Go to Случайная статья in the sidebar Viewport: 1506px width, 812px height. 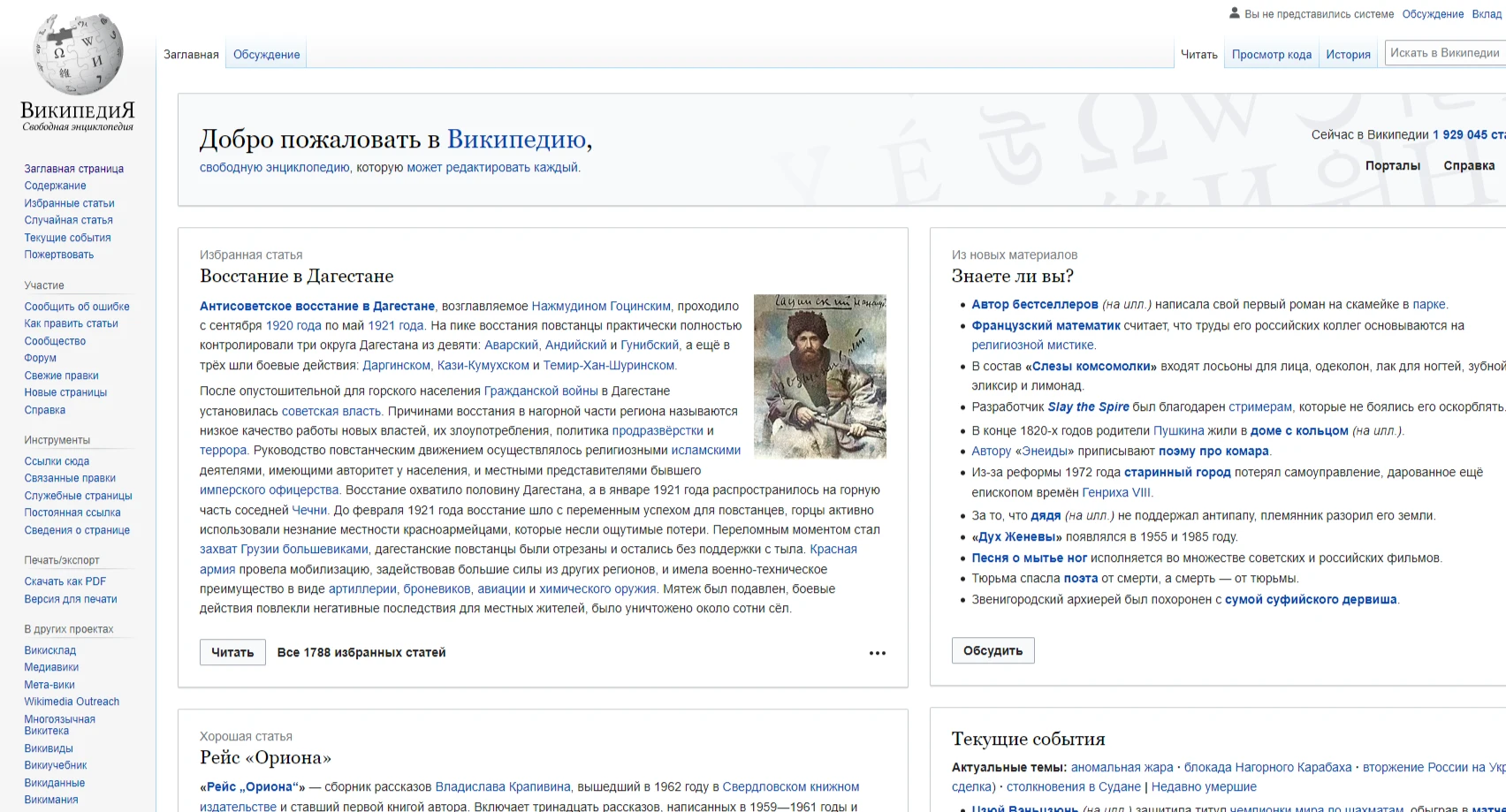coord(68,220)
